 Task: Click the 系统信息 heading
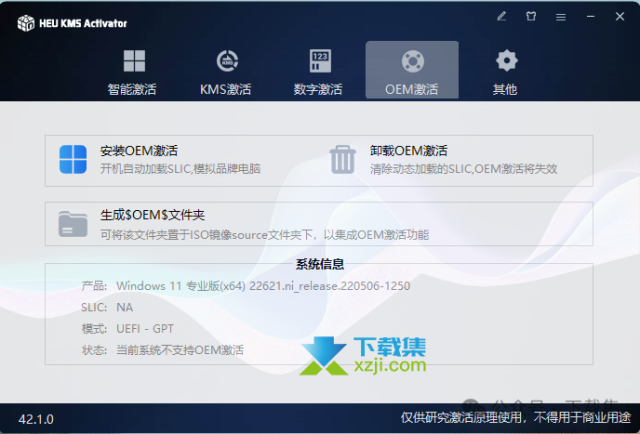point(320,264)
